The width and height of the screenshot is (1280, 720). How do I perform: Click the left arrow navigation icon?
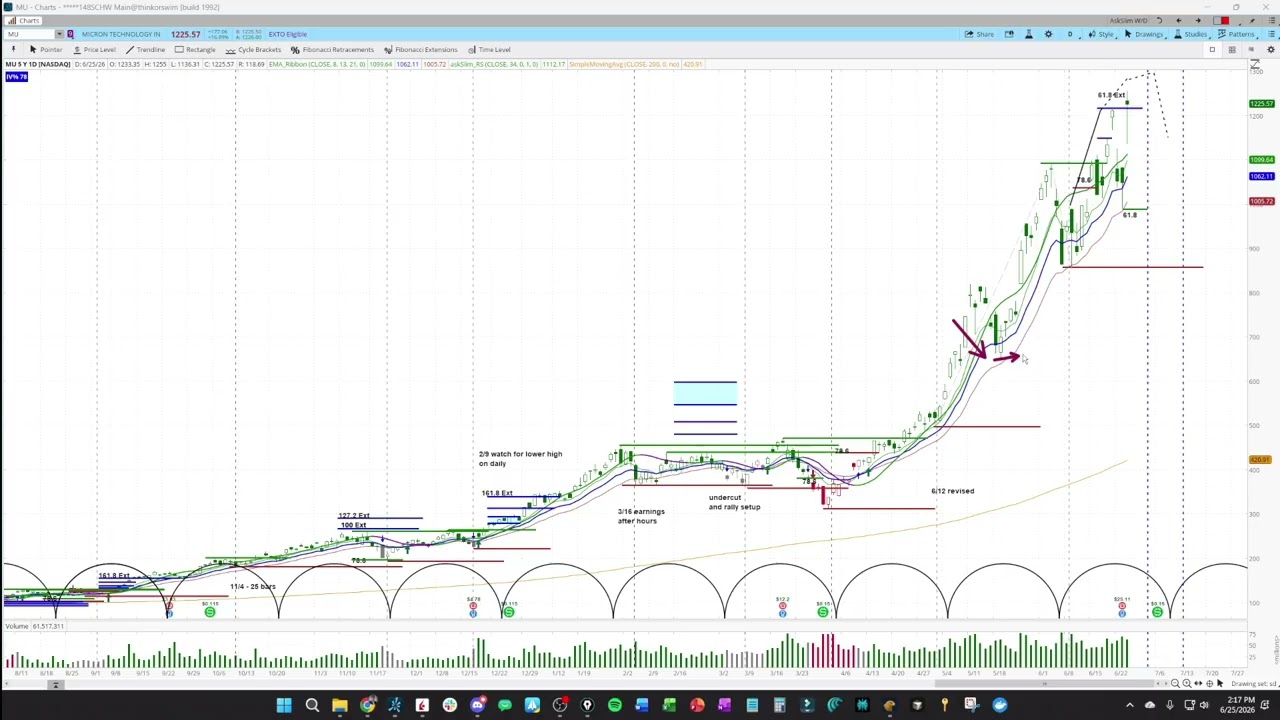point(1179,20)
